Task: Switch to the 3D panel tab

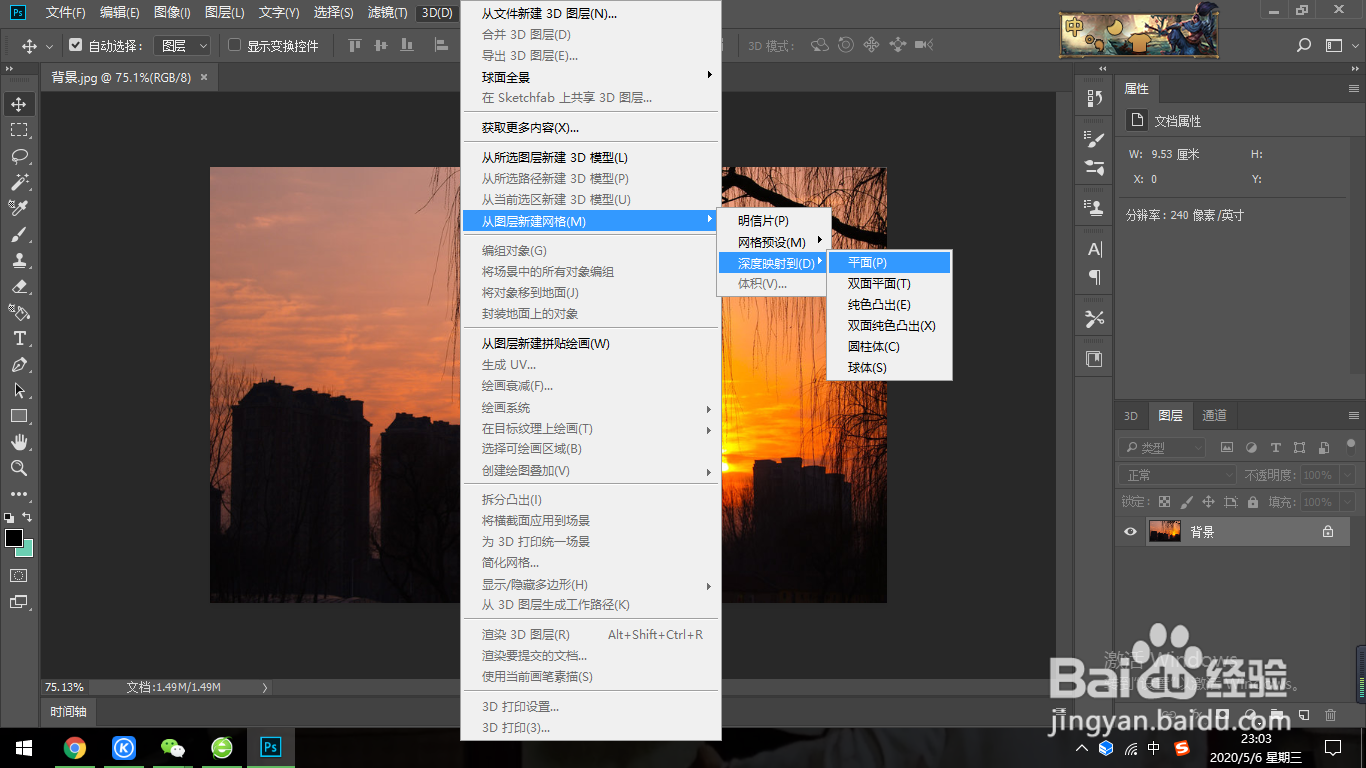Action: pyautogui.click(x=1131, y=416)
